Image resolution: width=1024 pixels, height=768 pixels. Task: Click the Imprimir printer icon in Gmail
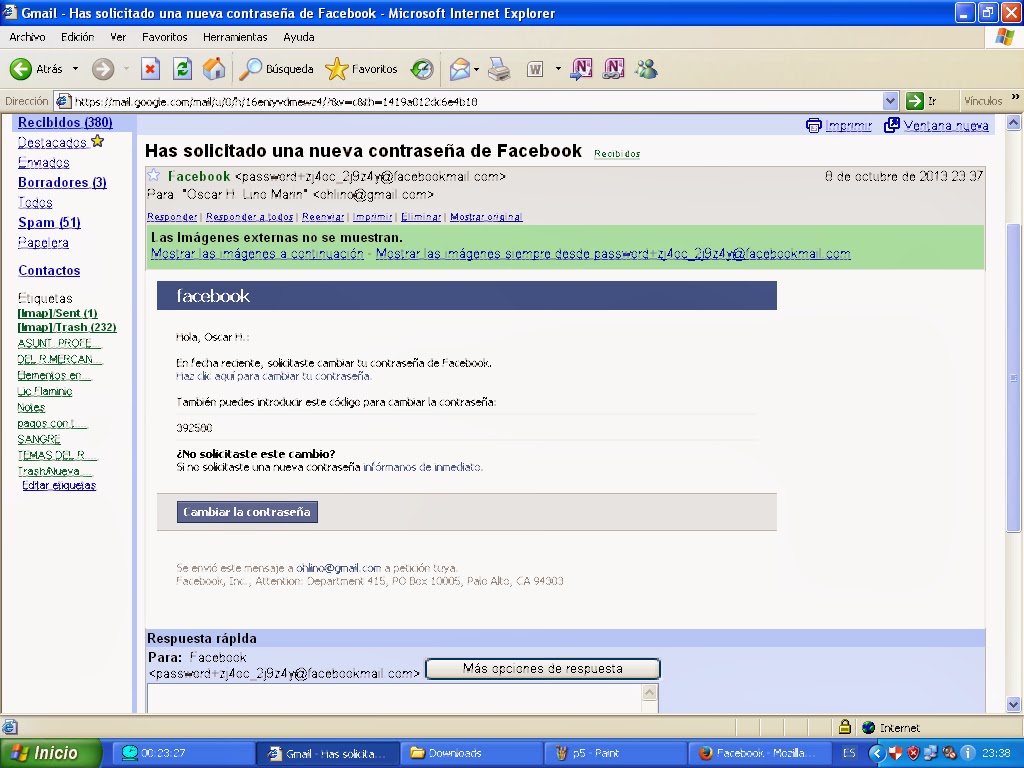point(813,125)
